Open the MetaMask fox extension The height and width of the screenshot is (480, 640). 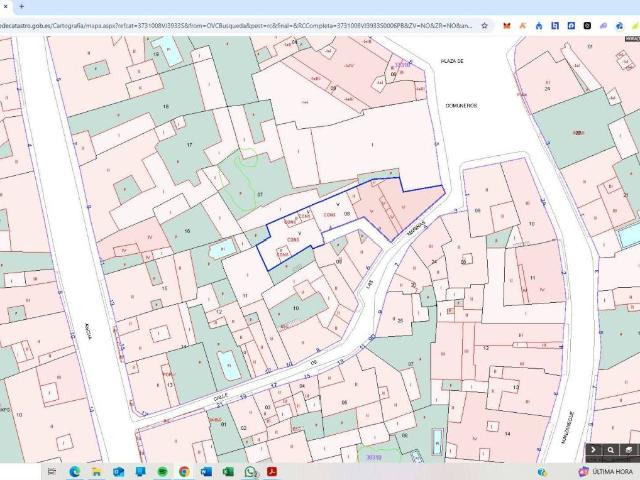[x=506, y=25]
